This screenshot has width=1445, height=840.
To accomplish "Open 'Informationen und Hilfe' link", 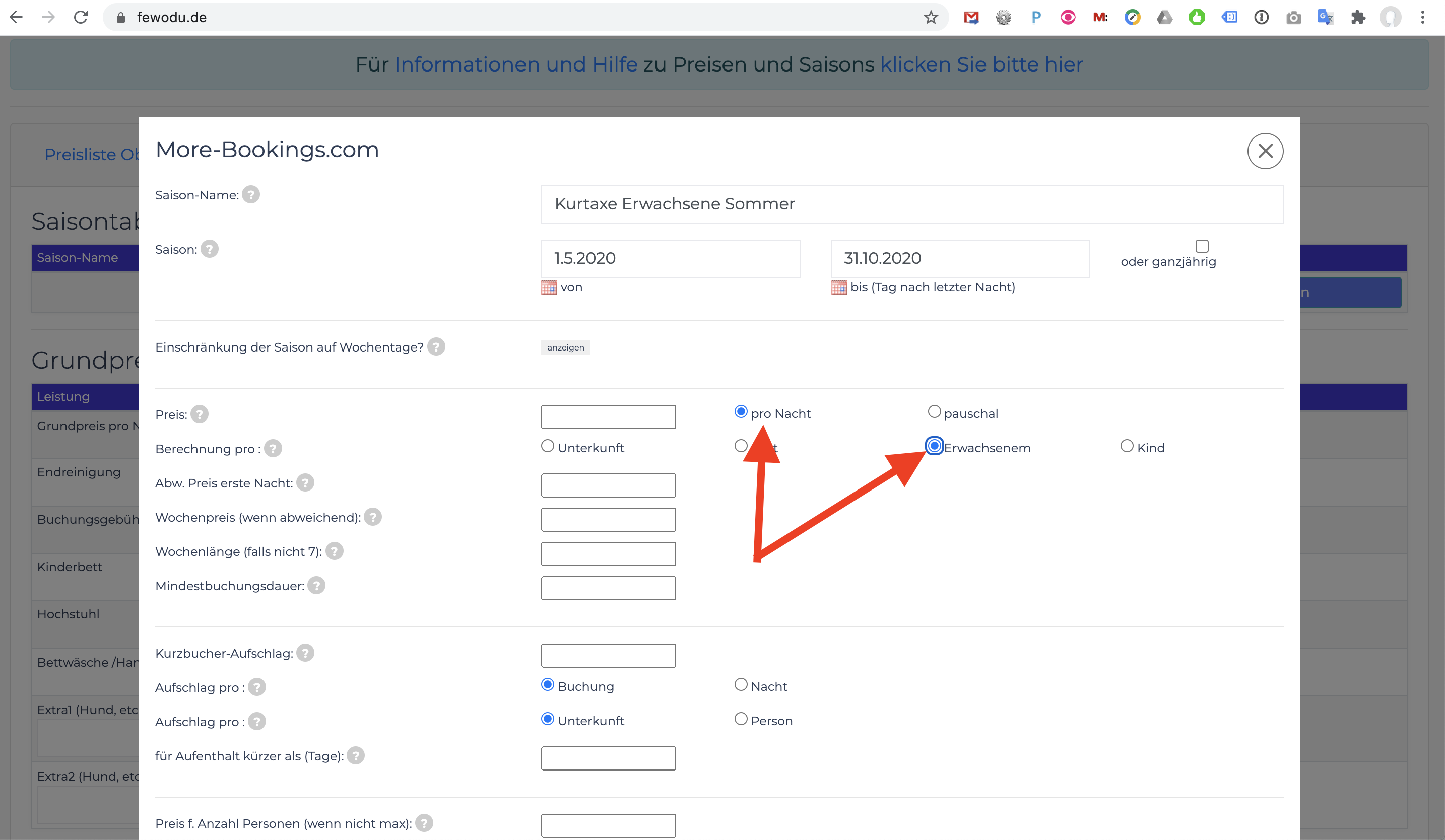I will click(515, 65).
